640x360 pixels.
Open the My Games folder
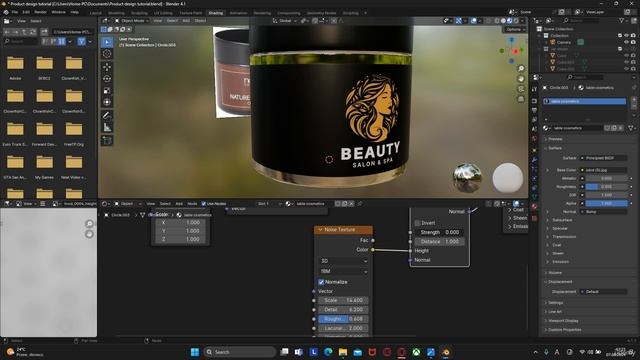point(44,167)
